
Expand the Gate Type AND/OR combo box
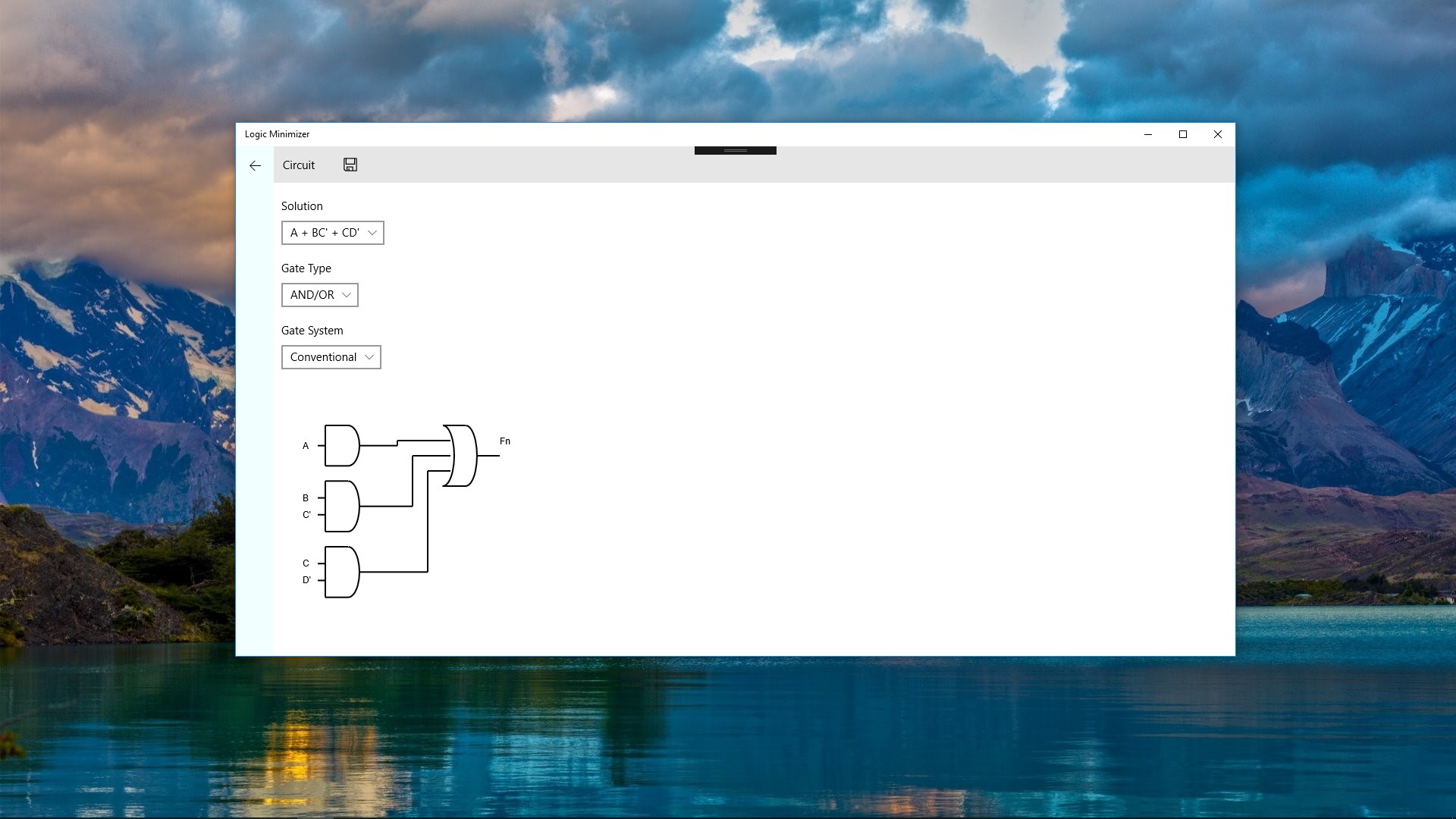point(319,295)
